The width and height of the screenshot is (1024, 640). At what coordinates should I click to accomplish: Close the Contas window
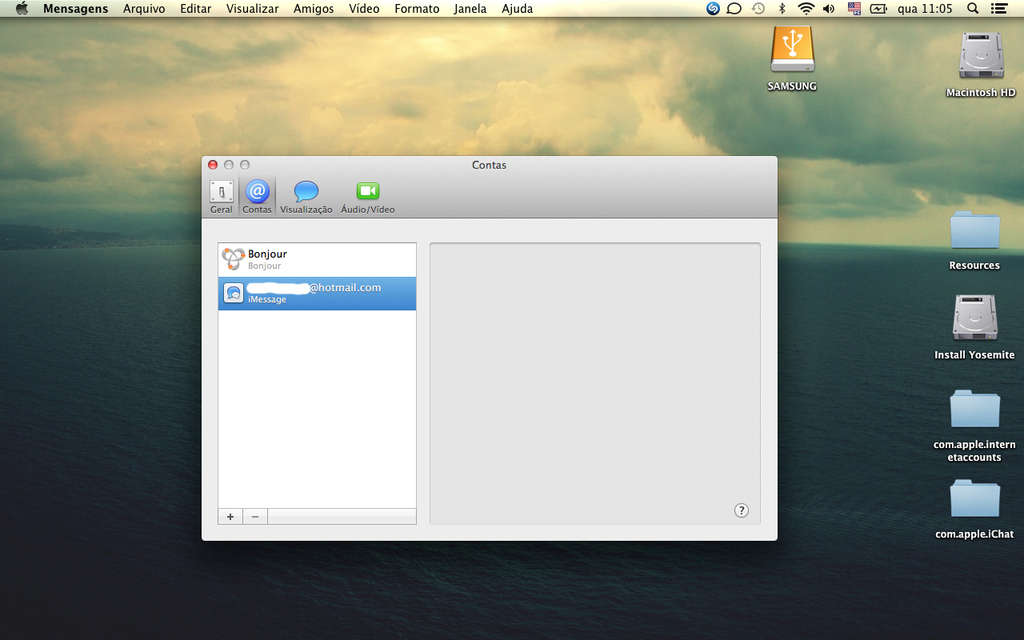coord(213,165)
